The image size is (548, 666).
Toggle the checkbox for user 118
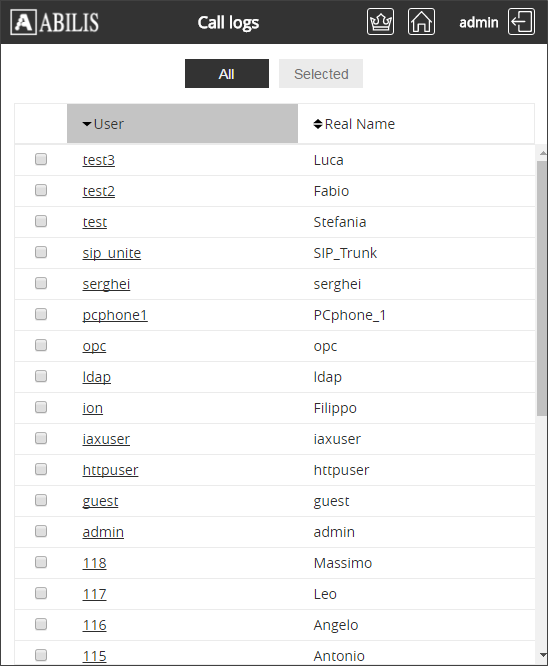pyautogui.click(x=41, y=562)
